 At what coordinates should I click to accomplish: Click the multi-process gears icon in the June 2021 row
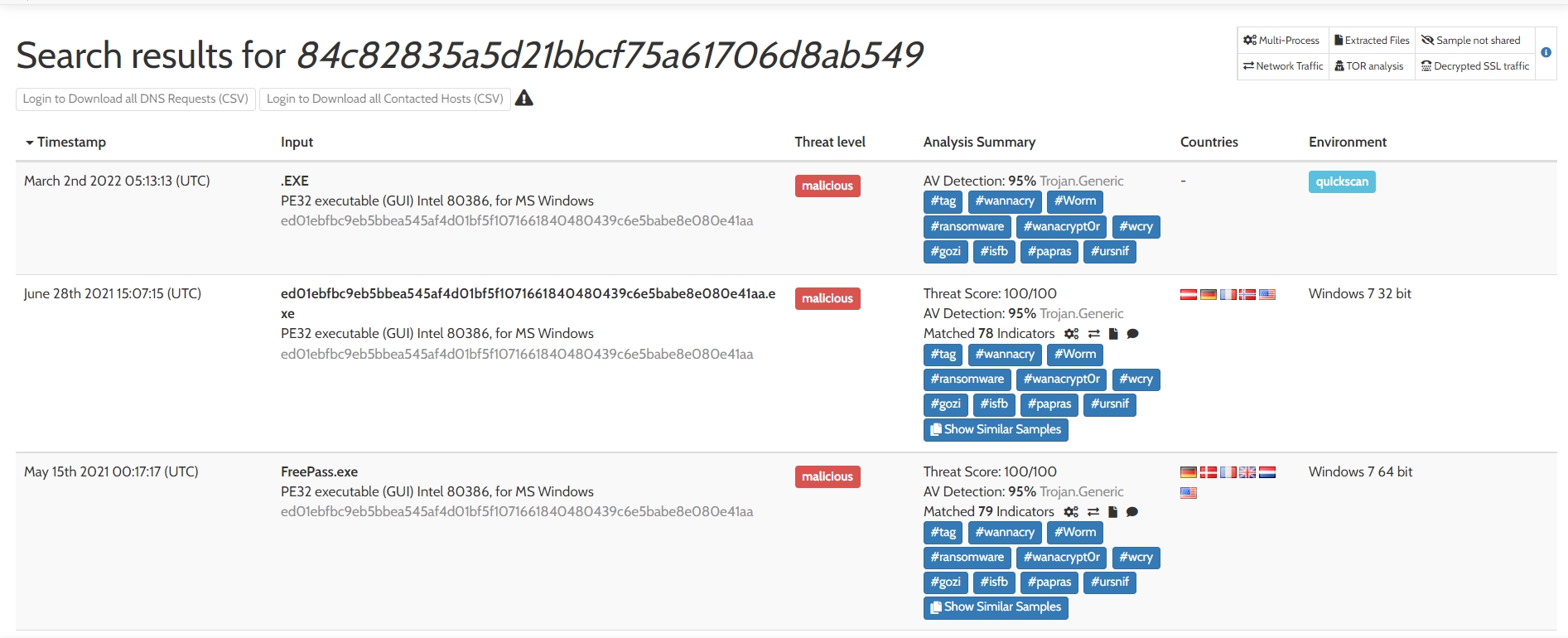tap(1071, 334)
